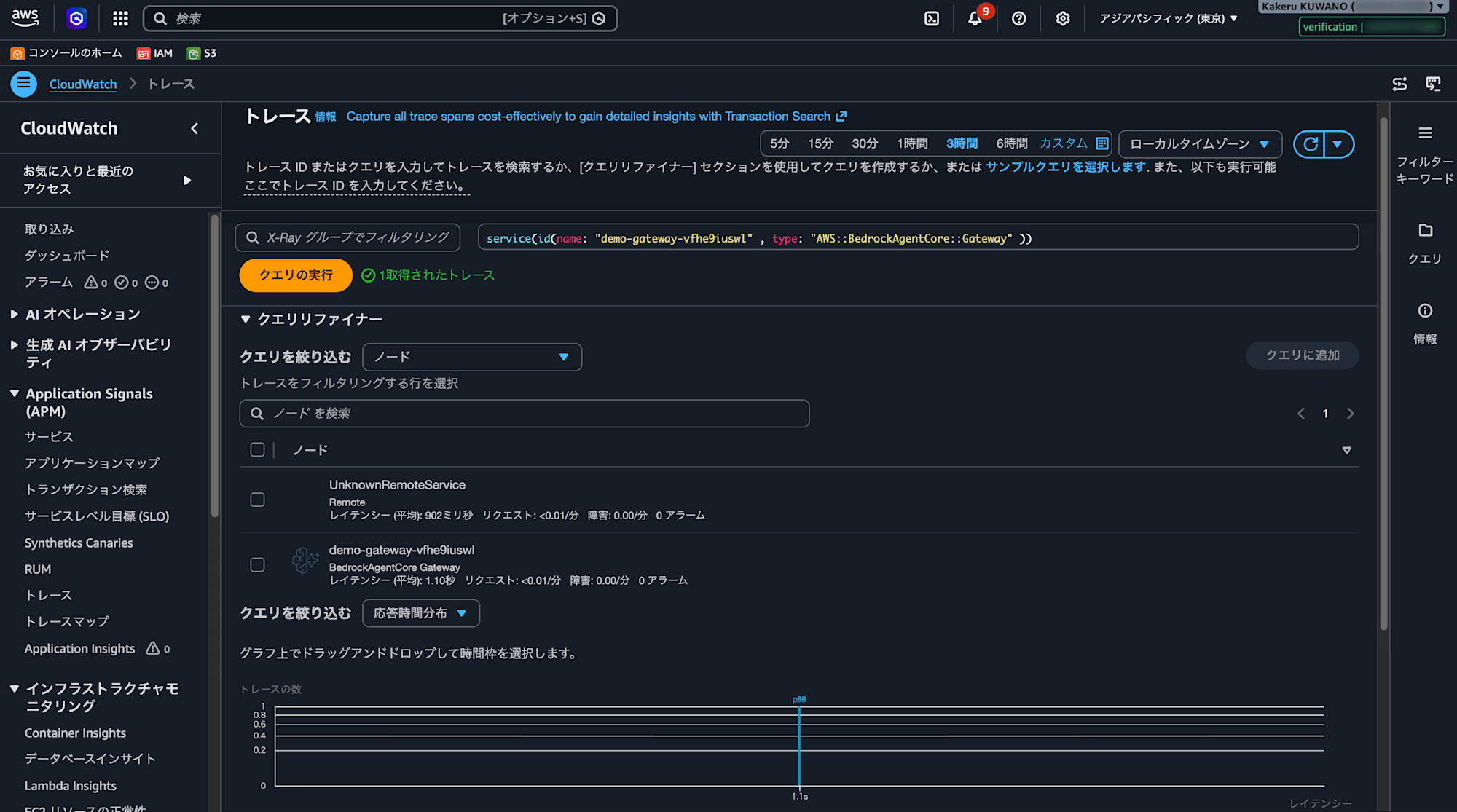Image resolution: width=1457 pixels, height=812 pixels.
Task: Open CloudShell terminal icon
Action: tap(932, 18)
